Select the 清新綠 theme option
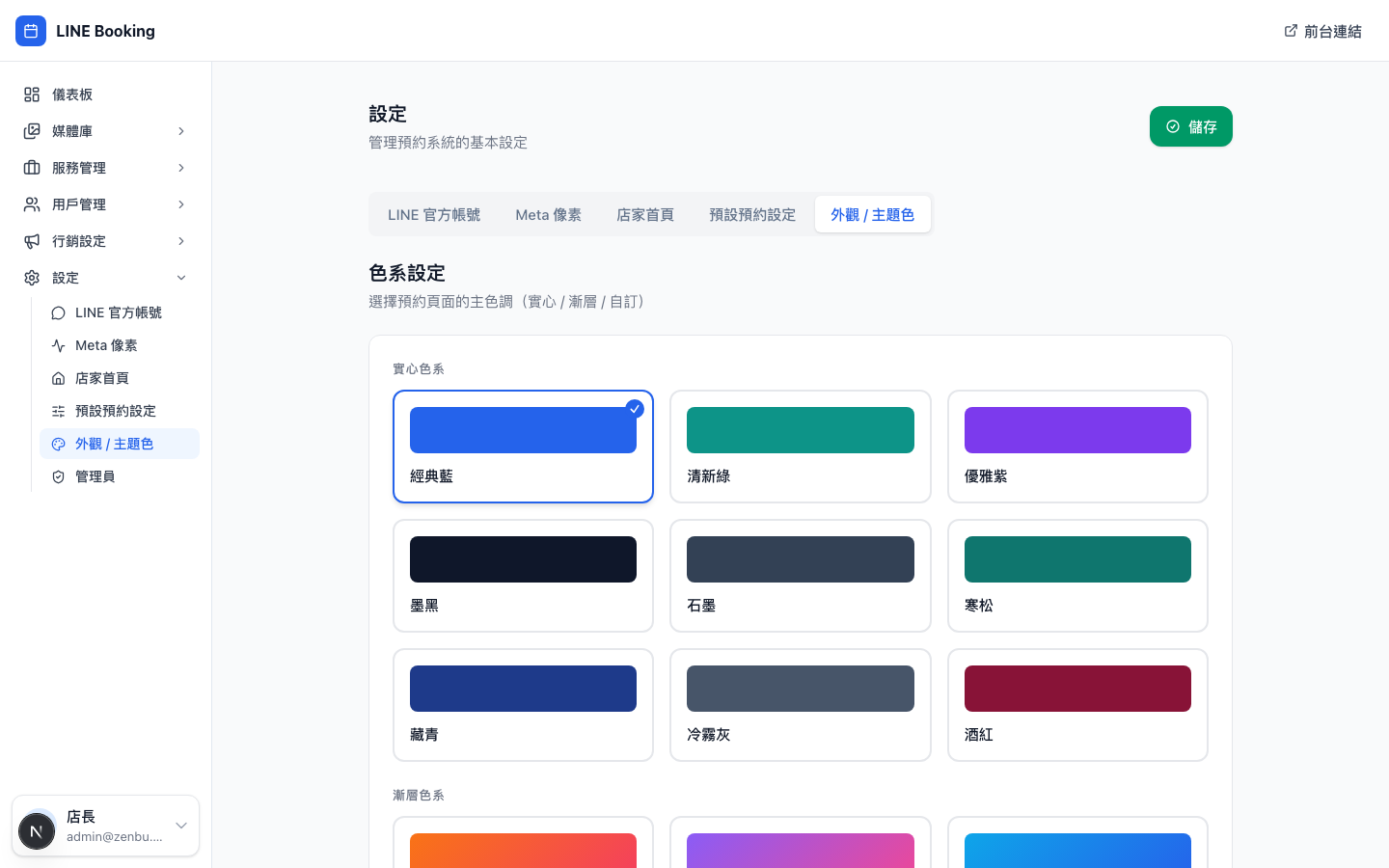Screen dimensions: 1389x868 801,447
